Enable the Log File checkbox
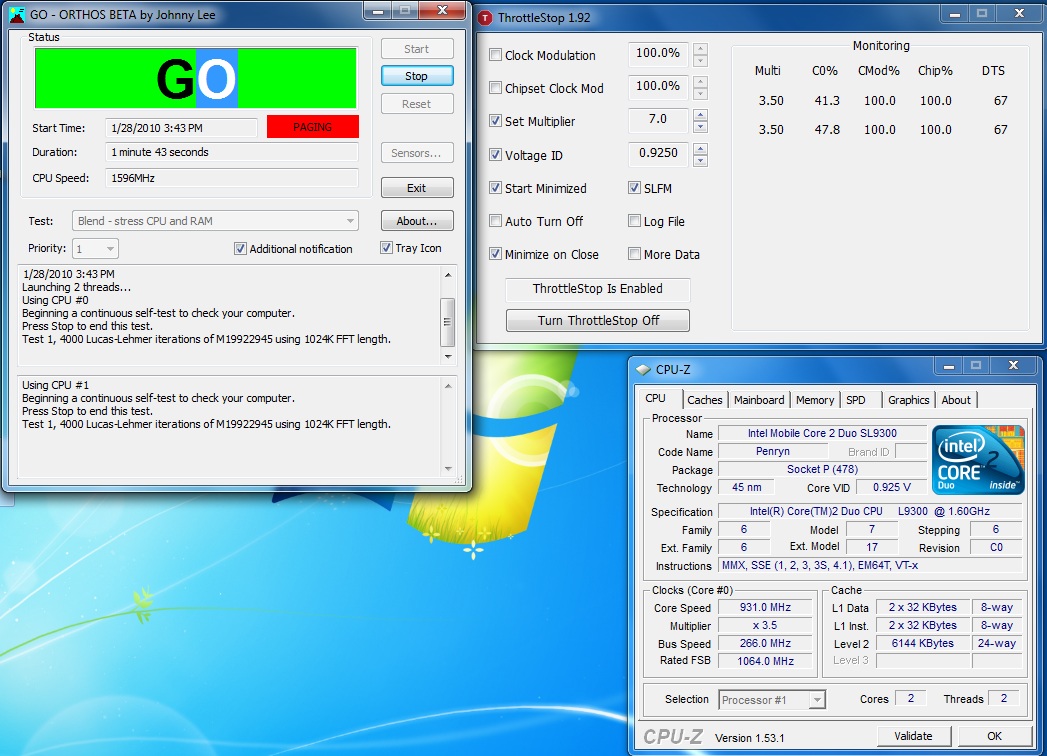The width and height of the screenshot is (1047, 756). click(634, 220)
